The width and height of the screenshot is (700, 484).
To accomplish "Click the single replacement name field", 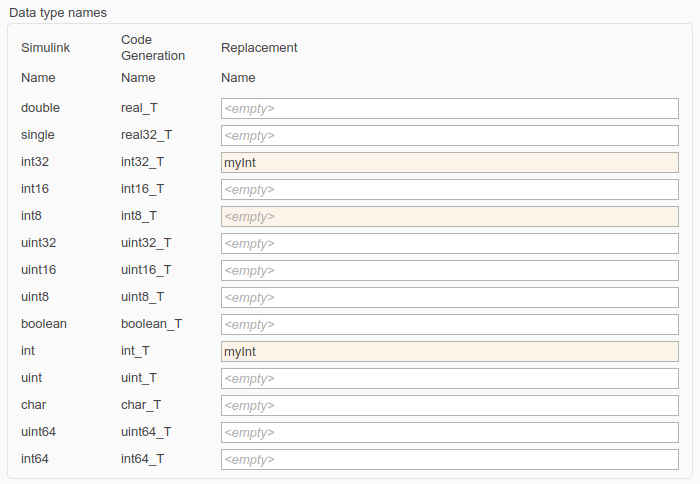I will 449,135.
